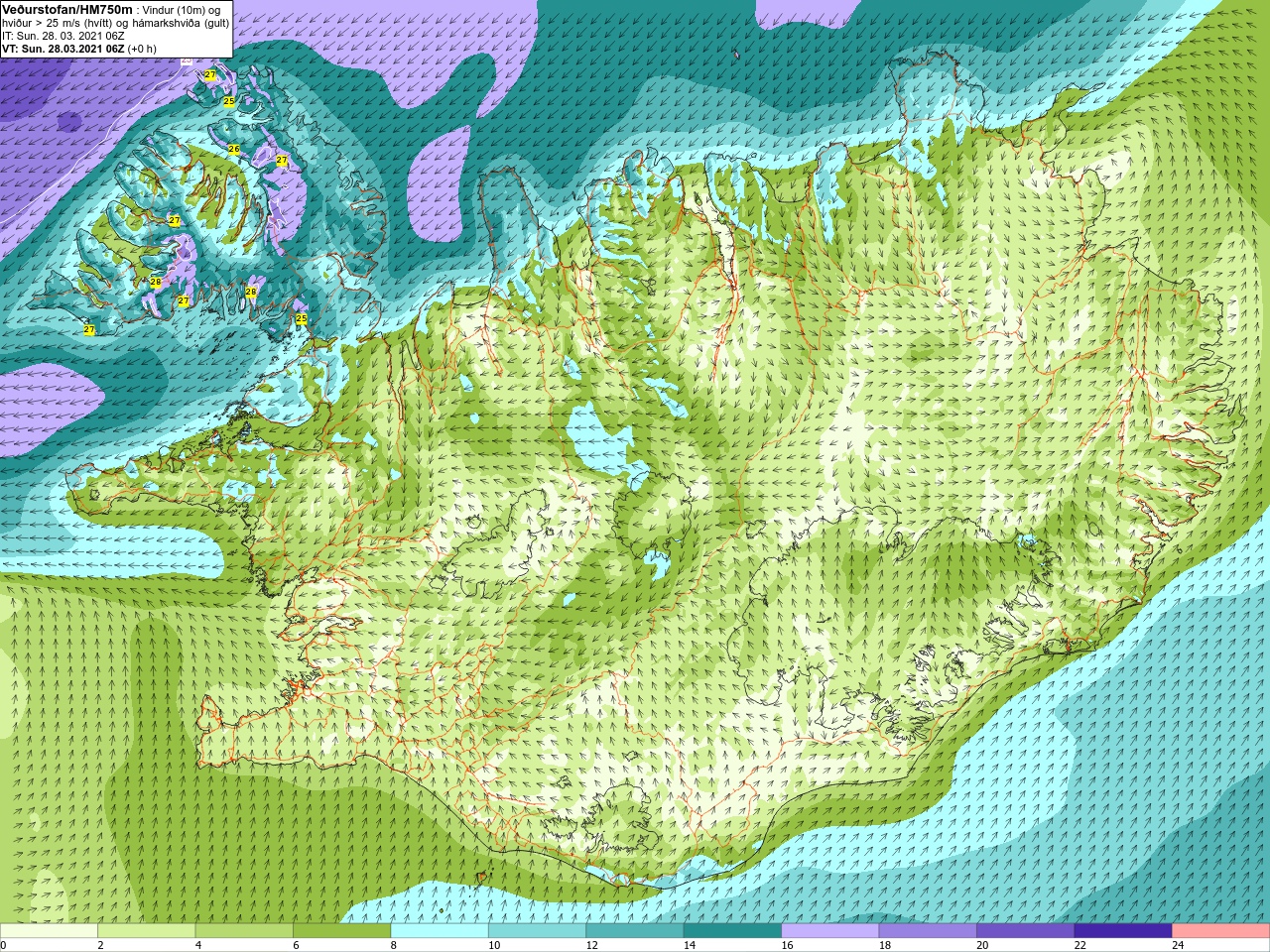
Task: Click the '(+0 h)' forecast offset text
Action: 142,49
